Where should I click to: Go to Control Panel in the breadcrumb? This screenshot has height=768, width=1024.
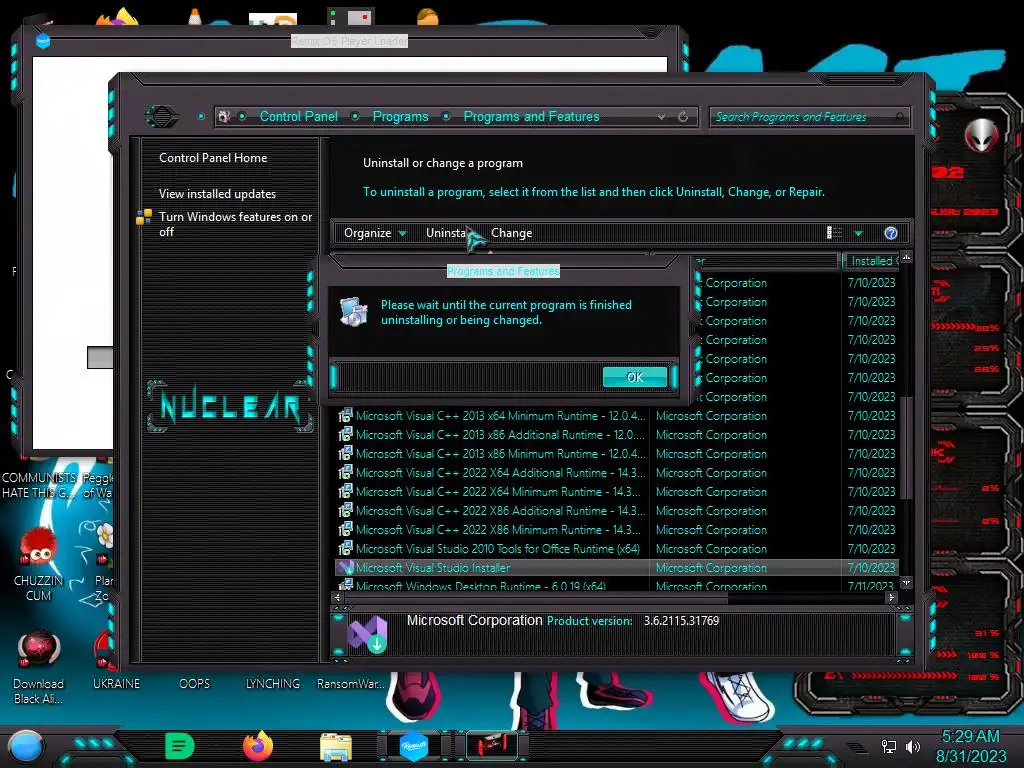click(x=298, y=116)
